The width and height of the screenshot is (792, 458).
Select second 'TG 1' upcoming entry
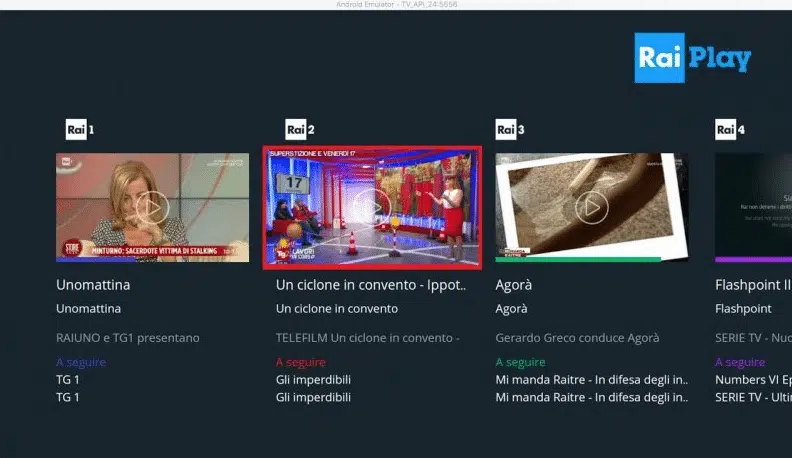tap(68, 397)
